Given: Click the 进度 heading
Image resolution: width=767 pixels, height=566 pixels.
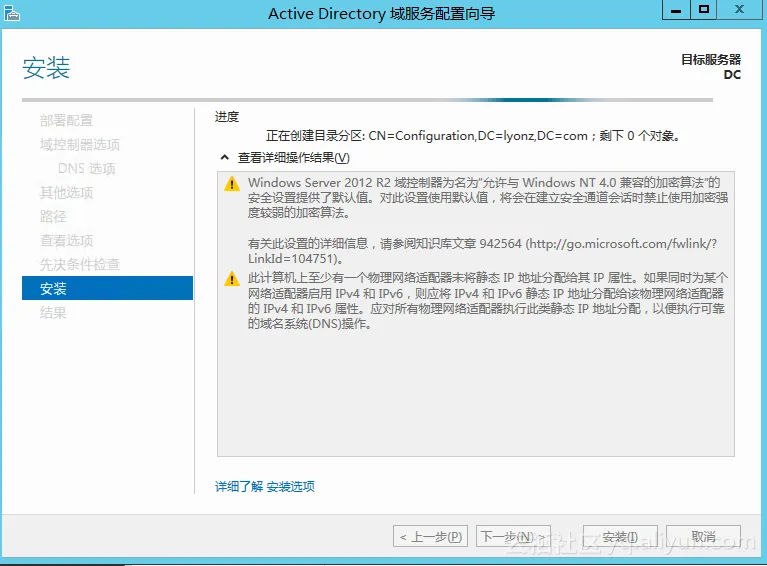Looking at the screenshot, I should point(227,117).
